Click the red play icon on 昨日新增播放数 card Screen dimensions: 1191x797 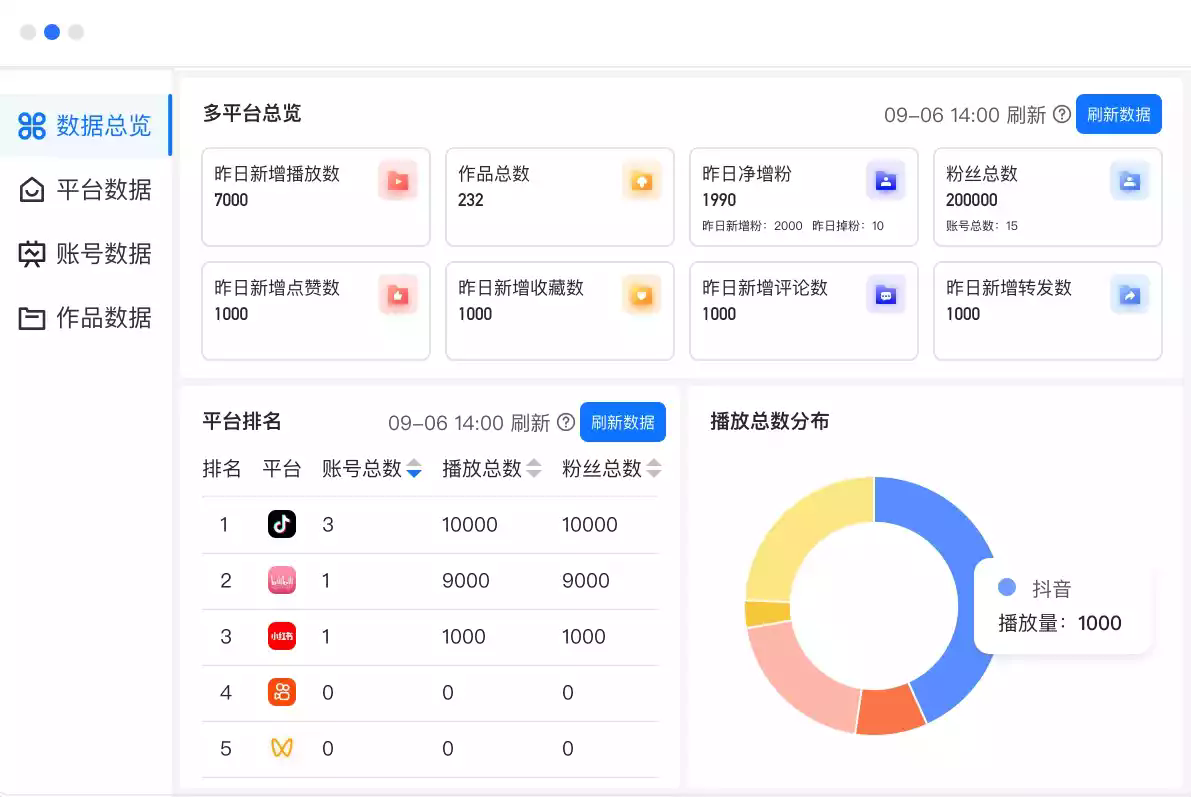pos(398,182)
